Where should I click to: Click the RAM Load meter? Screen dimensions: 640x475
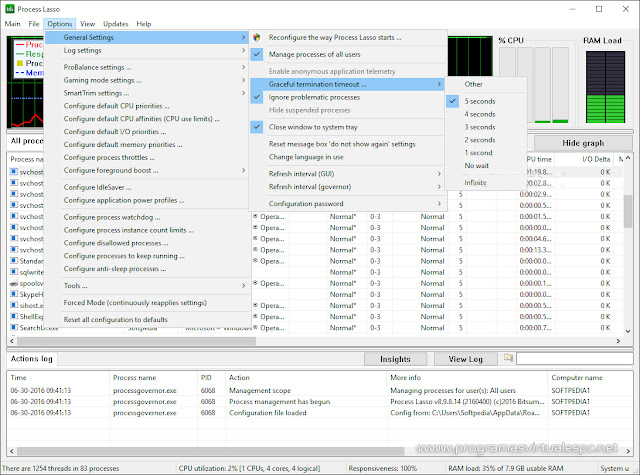[605, 87]
